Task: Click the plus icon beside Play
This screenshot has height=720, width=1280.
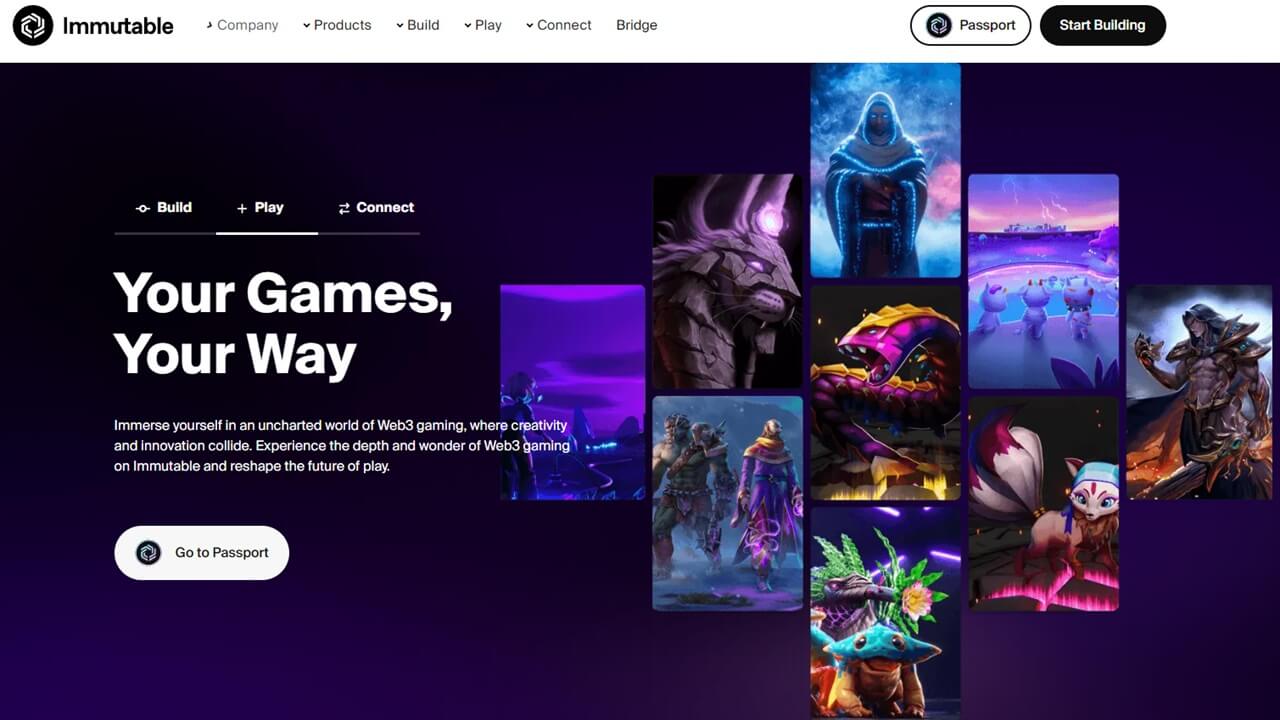Action: pyautogui.click(x=242, y=208)
